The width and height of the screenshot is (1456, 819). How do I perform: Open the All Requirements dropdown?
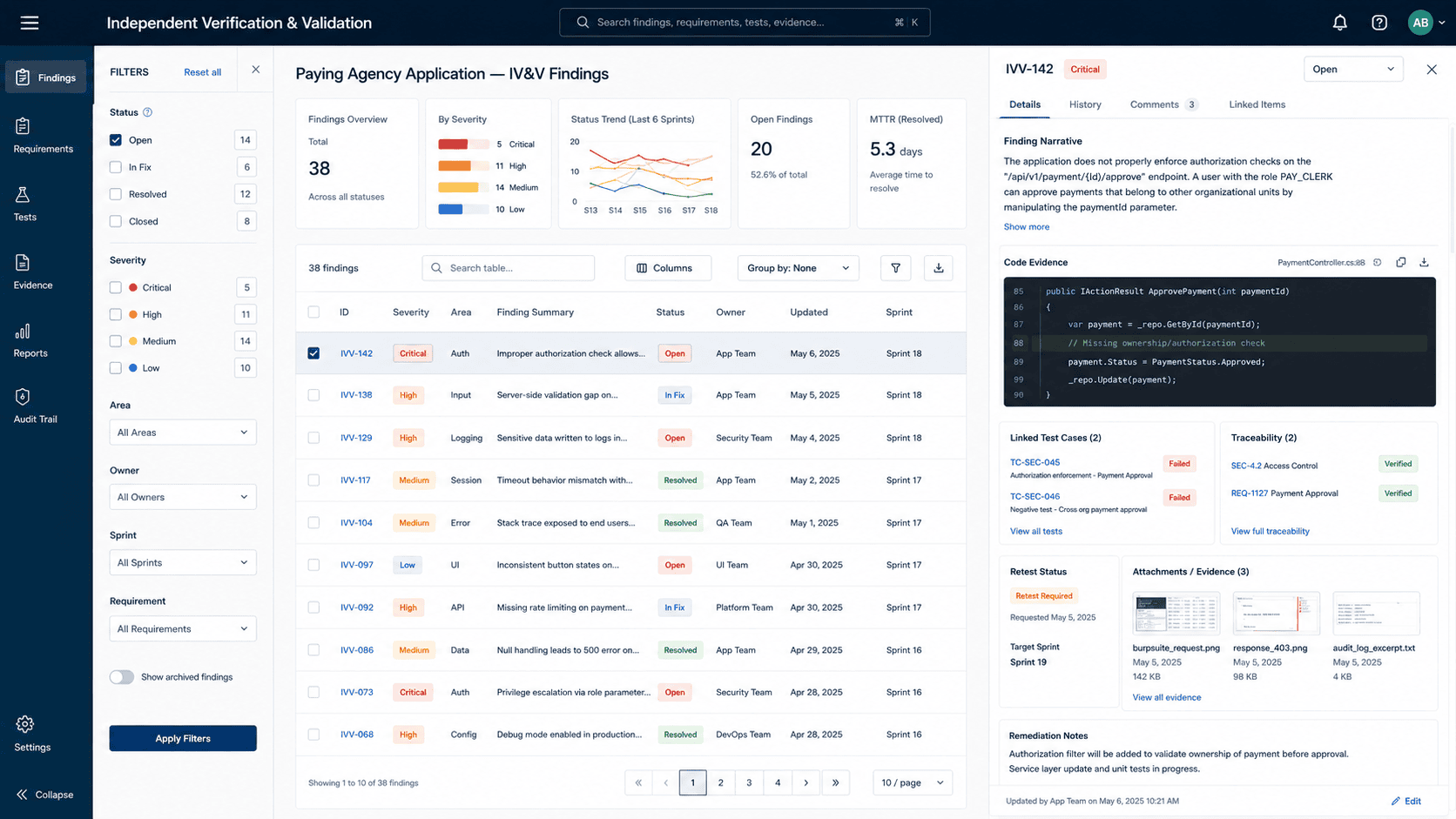click(183, 628)
